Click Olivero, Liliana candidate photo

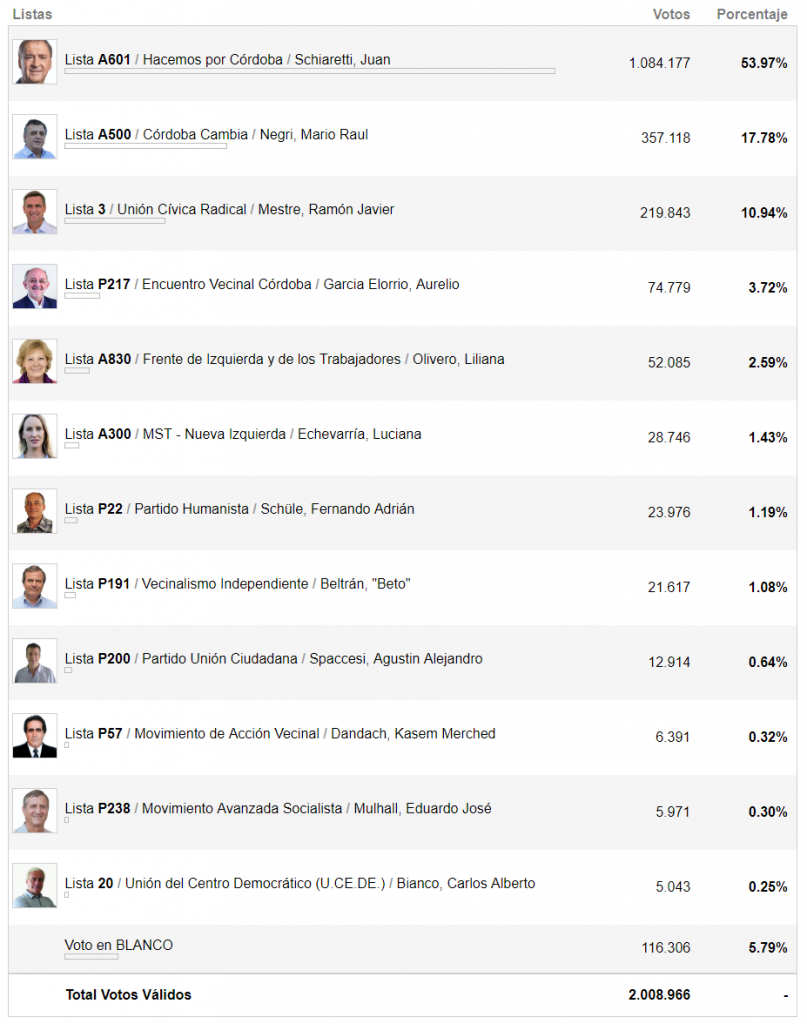[x=35, y=361]
